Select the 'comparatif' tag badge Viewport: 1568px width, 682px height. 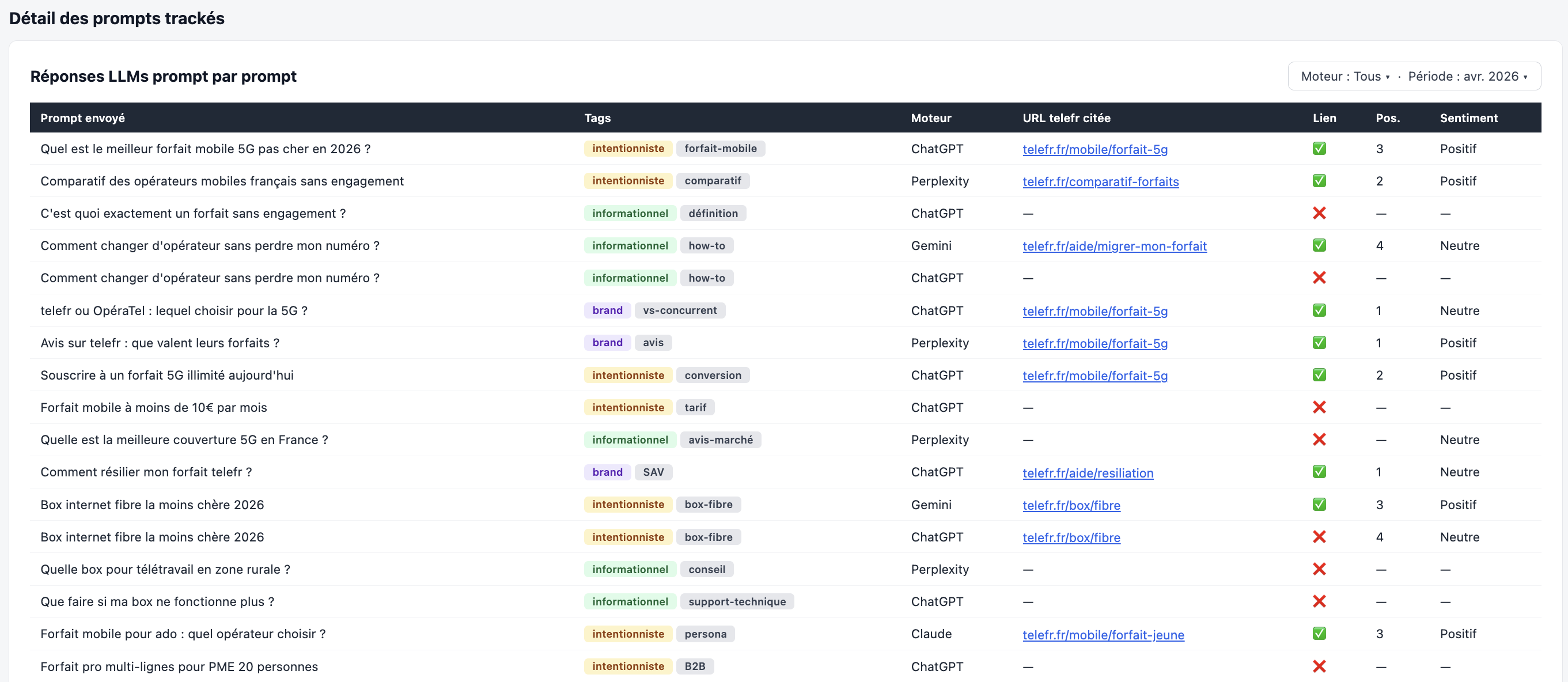[713, 181]
